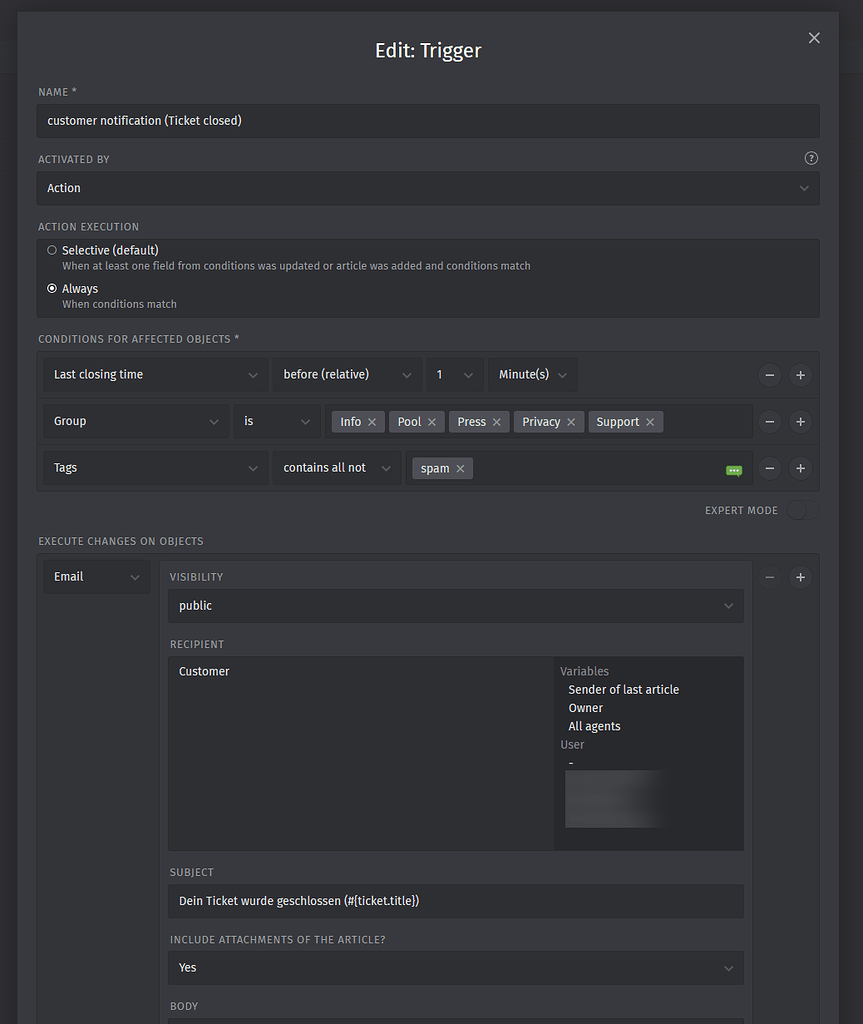Open the Activated By dropdown
The image size is (863, 1024).
pyautogui.click(x=428, y=188)
